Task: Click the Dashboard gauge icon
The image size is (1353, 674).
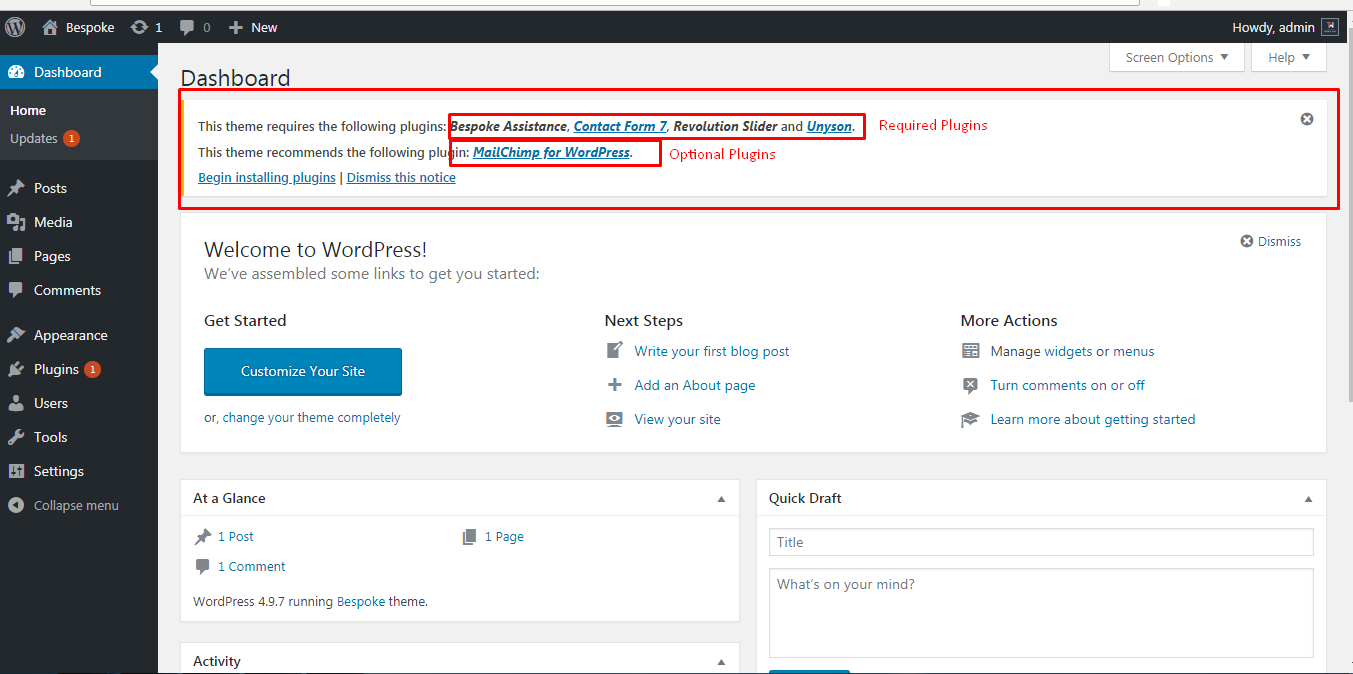Action: coord(16,72)
